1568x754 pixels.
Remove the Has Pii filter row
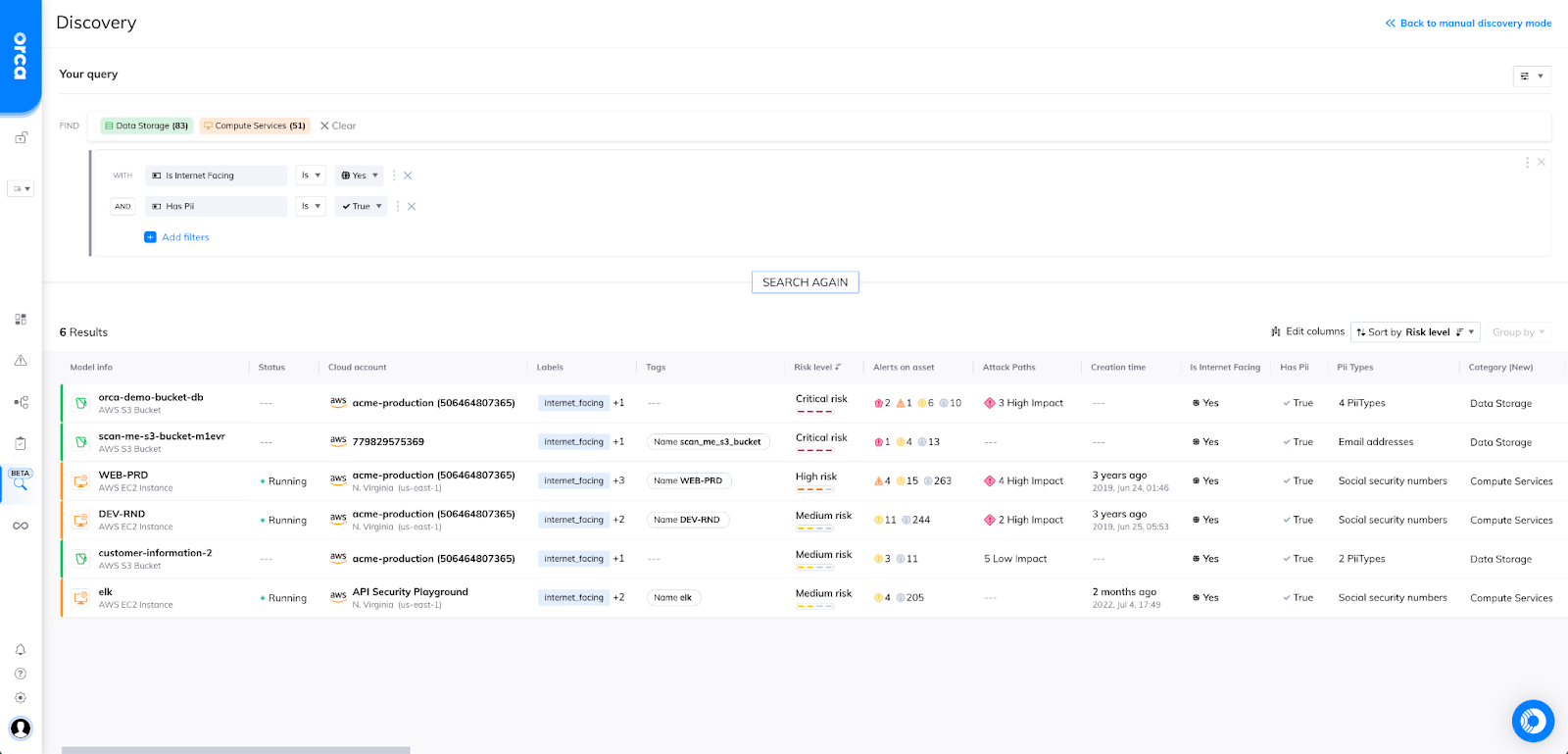(x=412, y=207)
